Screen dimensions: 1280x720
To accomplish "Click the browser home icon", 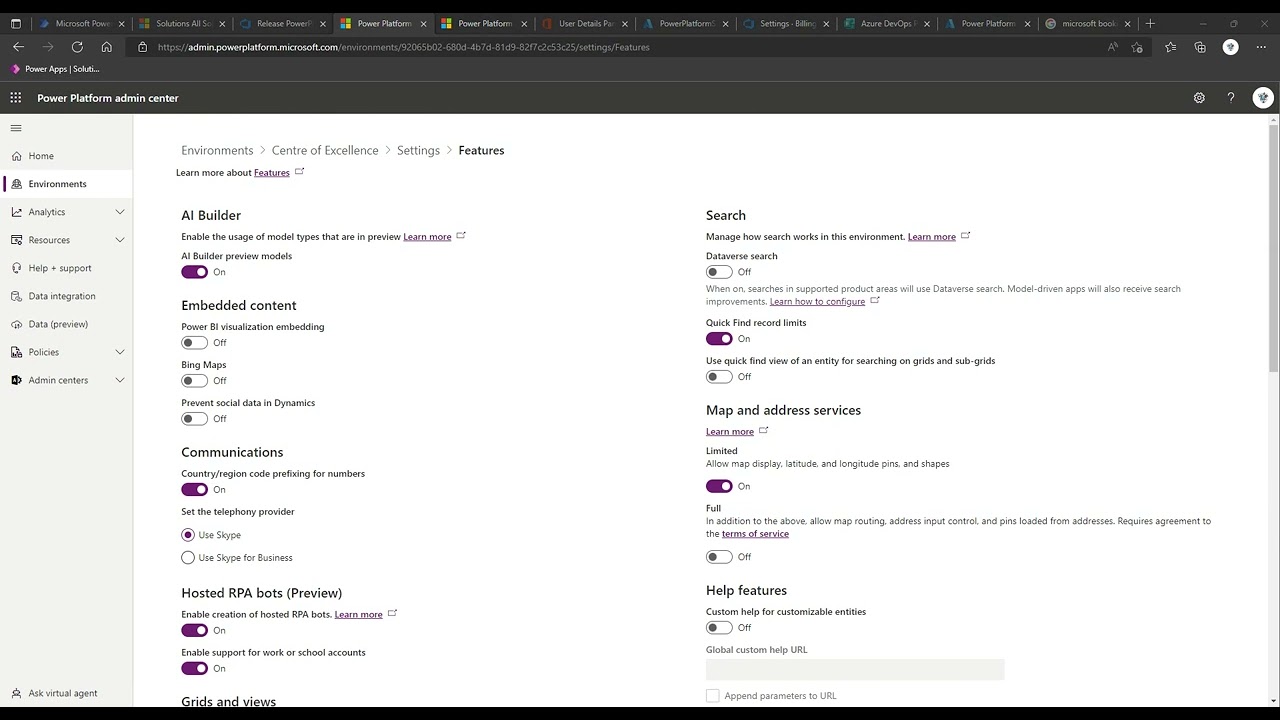I will click(107, 47).
